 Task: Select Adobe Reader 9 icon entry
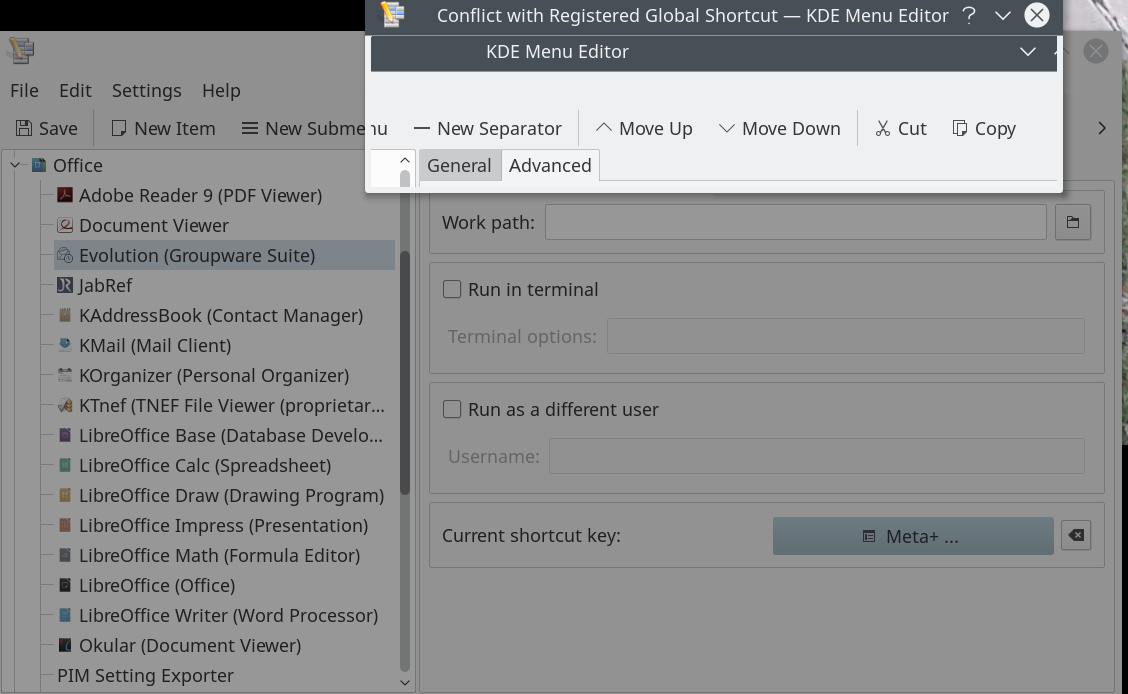coord(65,195)
